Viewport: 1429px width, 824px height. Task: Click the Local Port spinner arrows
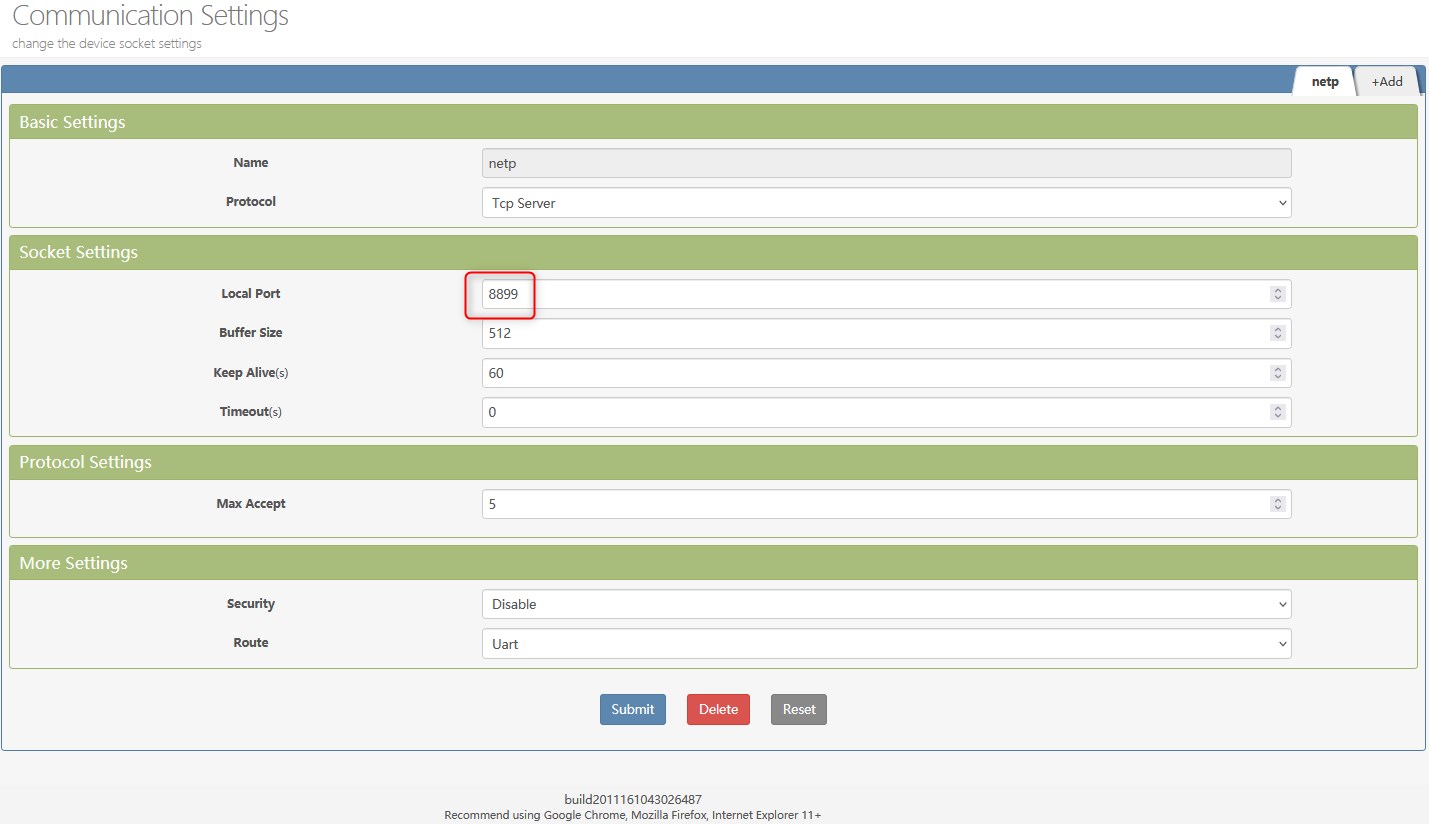[1277, 294]
